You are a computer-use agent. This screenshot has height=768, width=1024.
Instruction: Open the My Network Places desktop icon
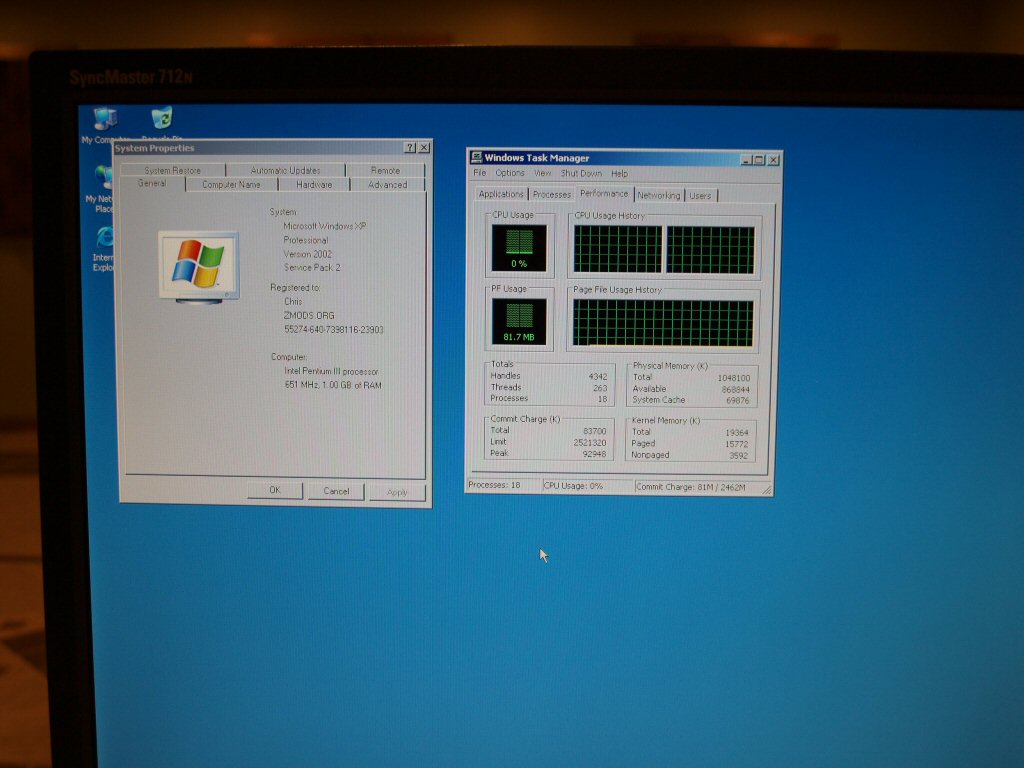[x=101, y=188]
